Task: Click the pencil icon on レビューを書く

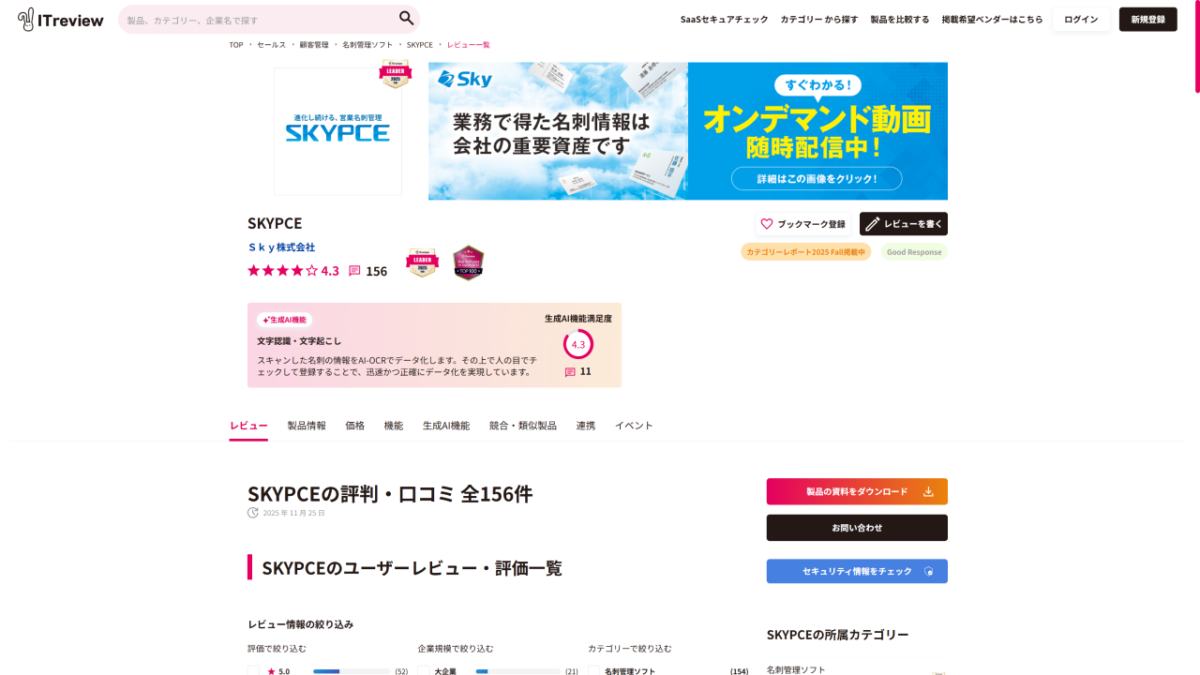Action: point(871,223)
